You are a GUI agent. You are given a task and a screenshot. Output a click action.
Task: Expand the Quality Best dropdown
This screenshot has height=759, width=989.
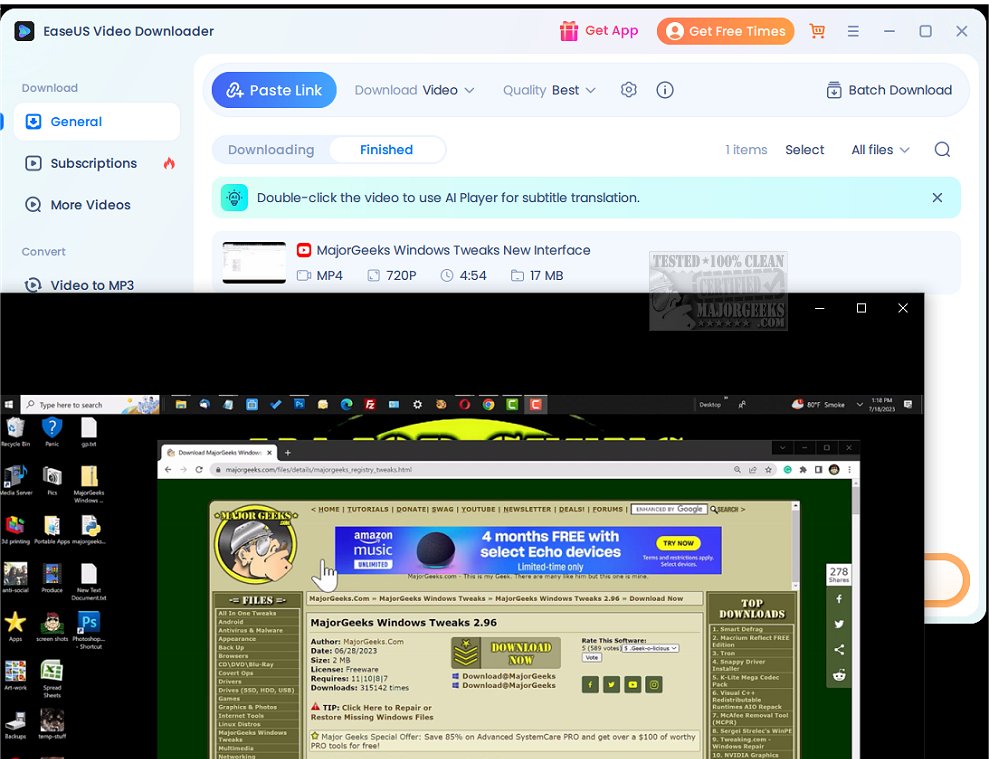[x=549, y=90]
